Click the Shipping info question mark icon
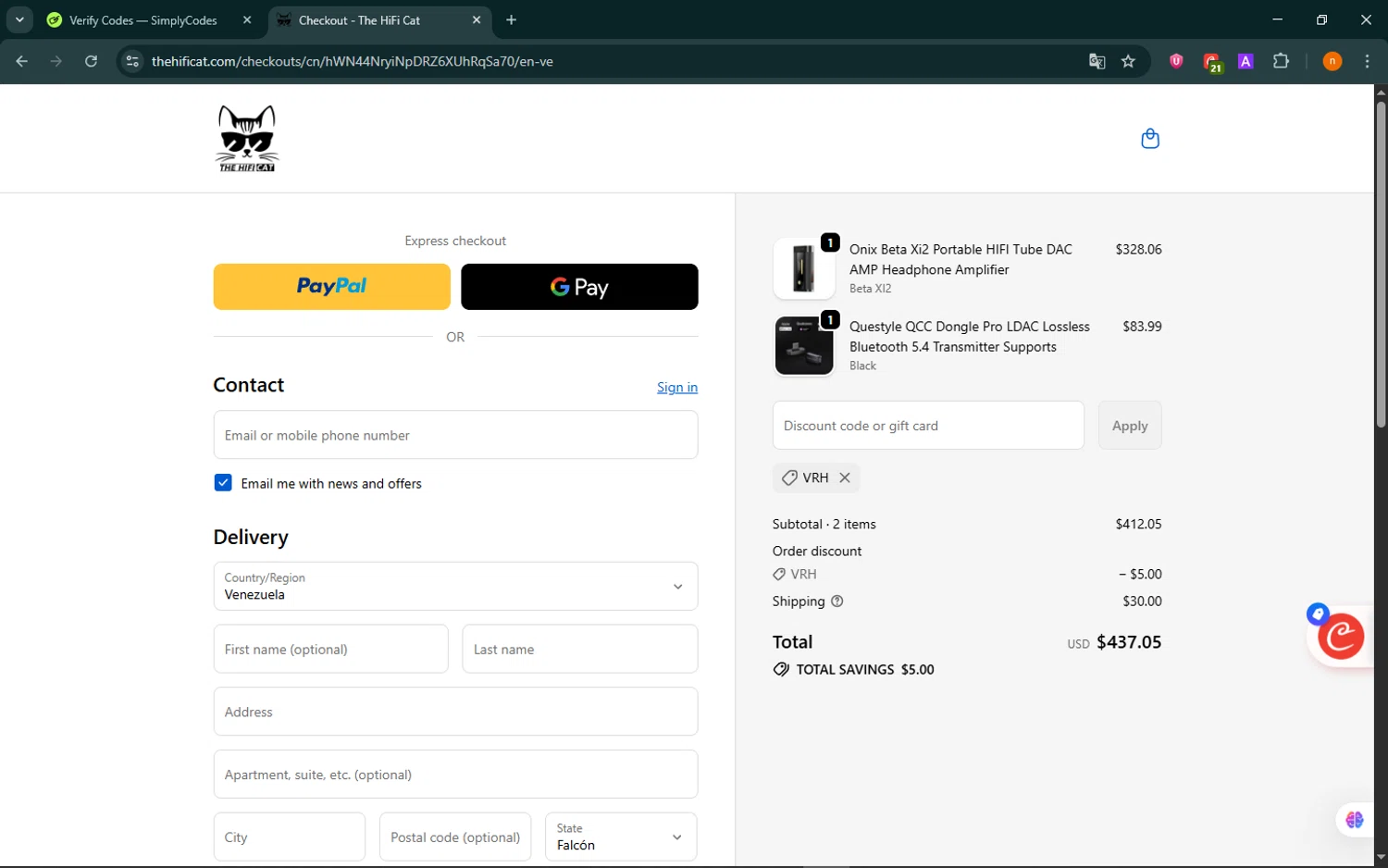The height and width of the screenshot is (868, 1388). (837, 601)
